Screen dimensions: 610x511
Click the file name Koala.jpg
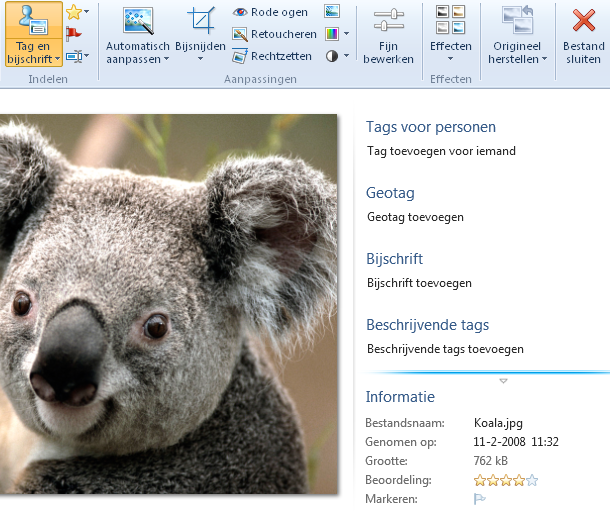[498, 423]
